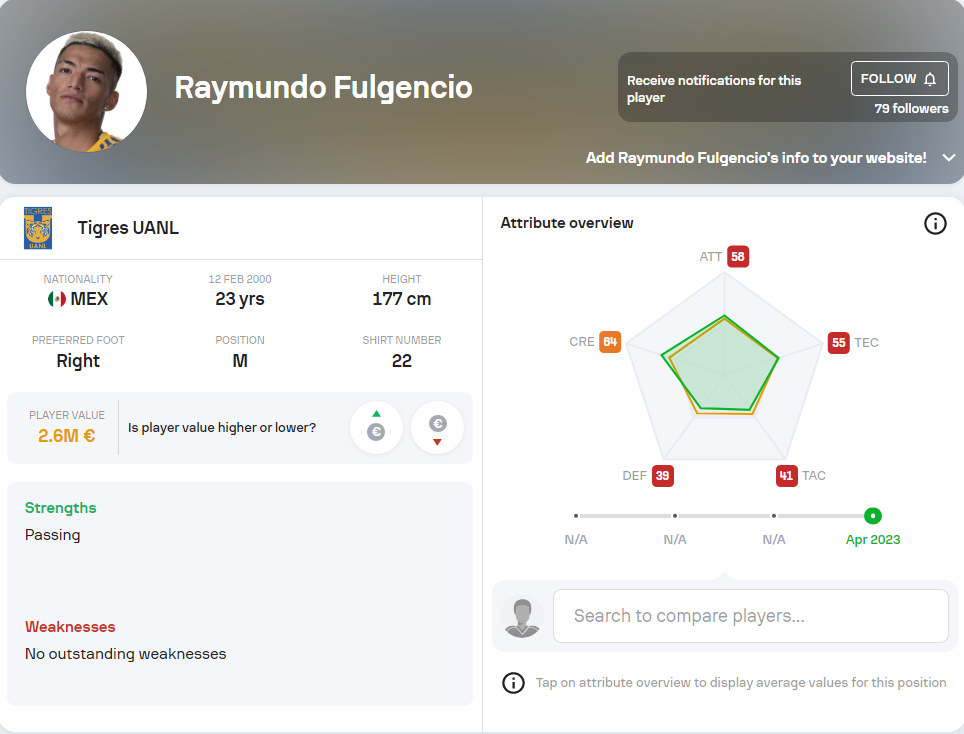Click the DEF 39 attribute badge

[662, 476]
